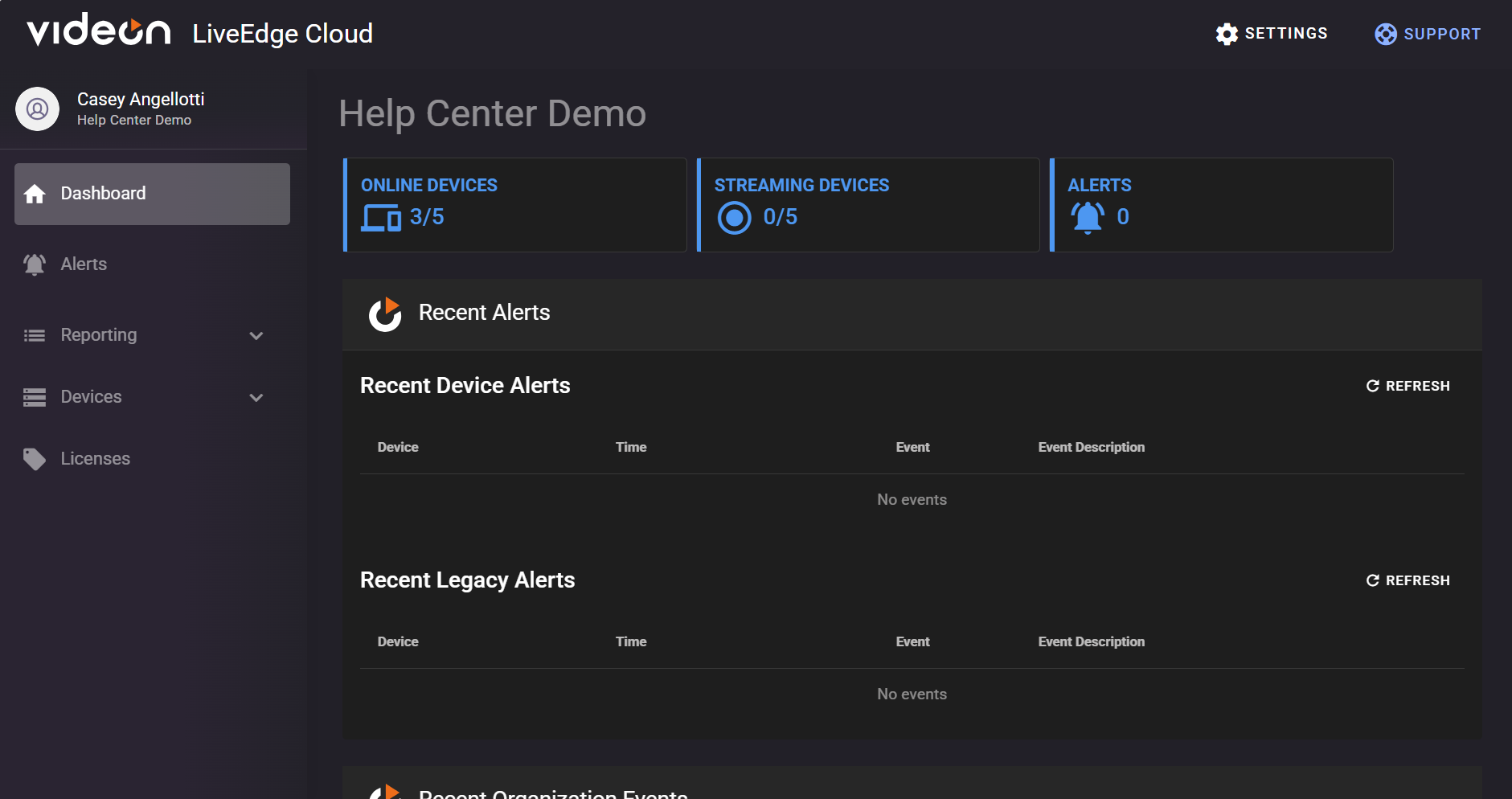Open Settings via the gear icon
This screenshot has width=1512, height=799.
(1227, 34)
